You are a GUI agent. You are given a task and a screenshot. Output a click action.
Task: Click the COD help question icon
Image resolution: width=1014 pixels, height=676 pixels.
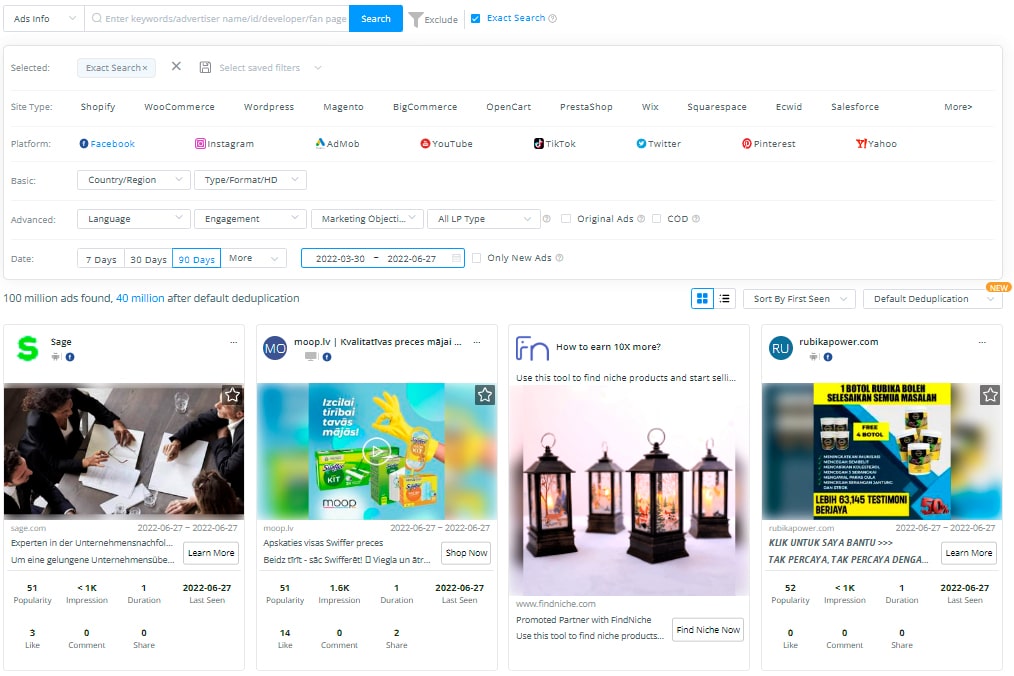tap(696, 219)
